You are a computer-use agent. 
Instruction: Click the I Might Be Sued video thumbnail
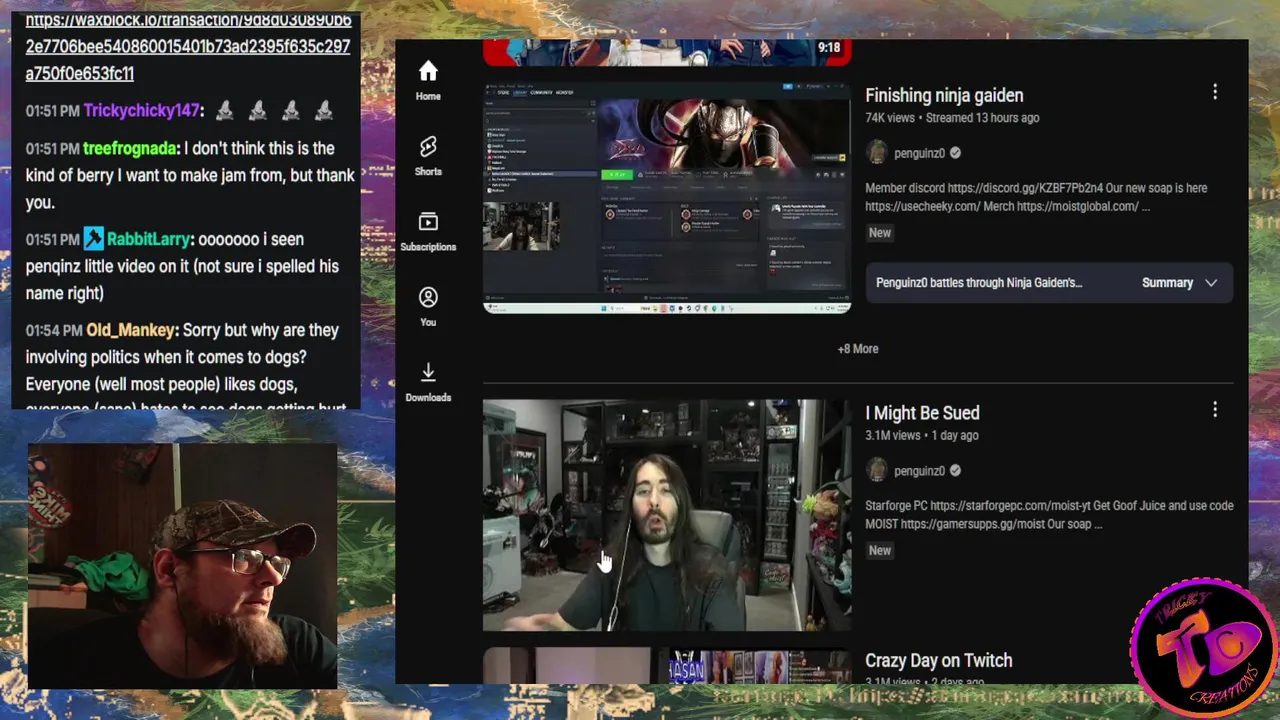(x=667, y=515)
